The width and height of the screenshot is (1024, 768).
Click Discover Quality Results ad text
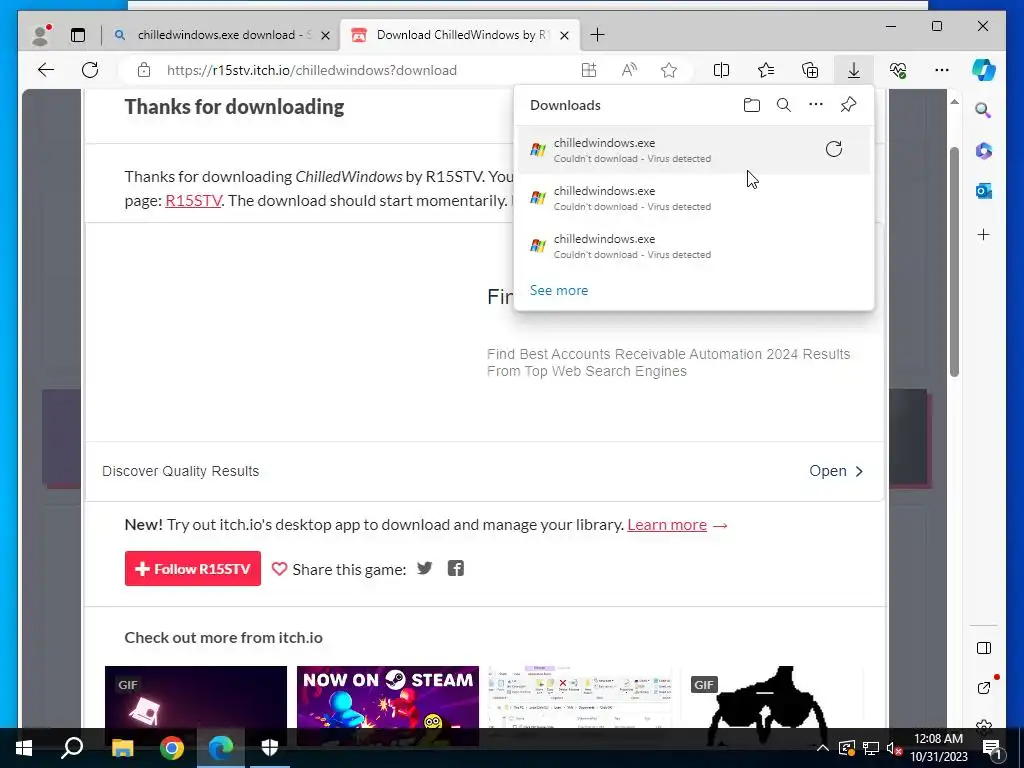pos(181,471)
